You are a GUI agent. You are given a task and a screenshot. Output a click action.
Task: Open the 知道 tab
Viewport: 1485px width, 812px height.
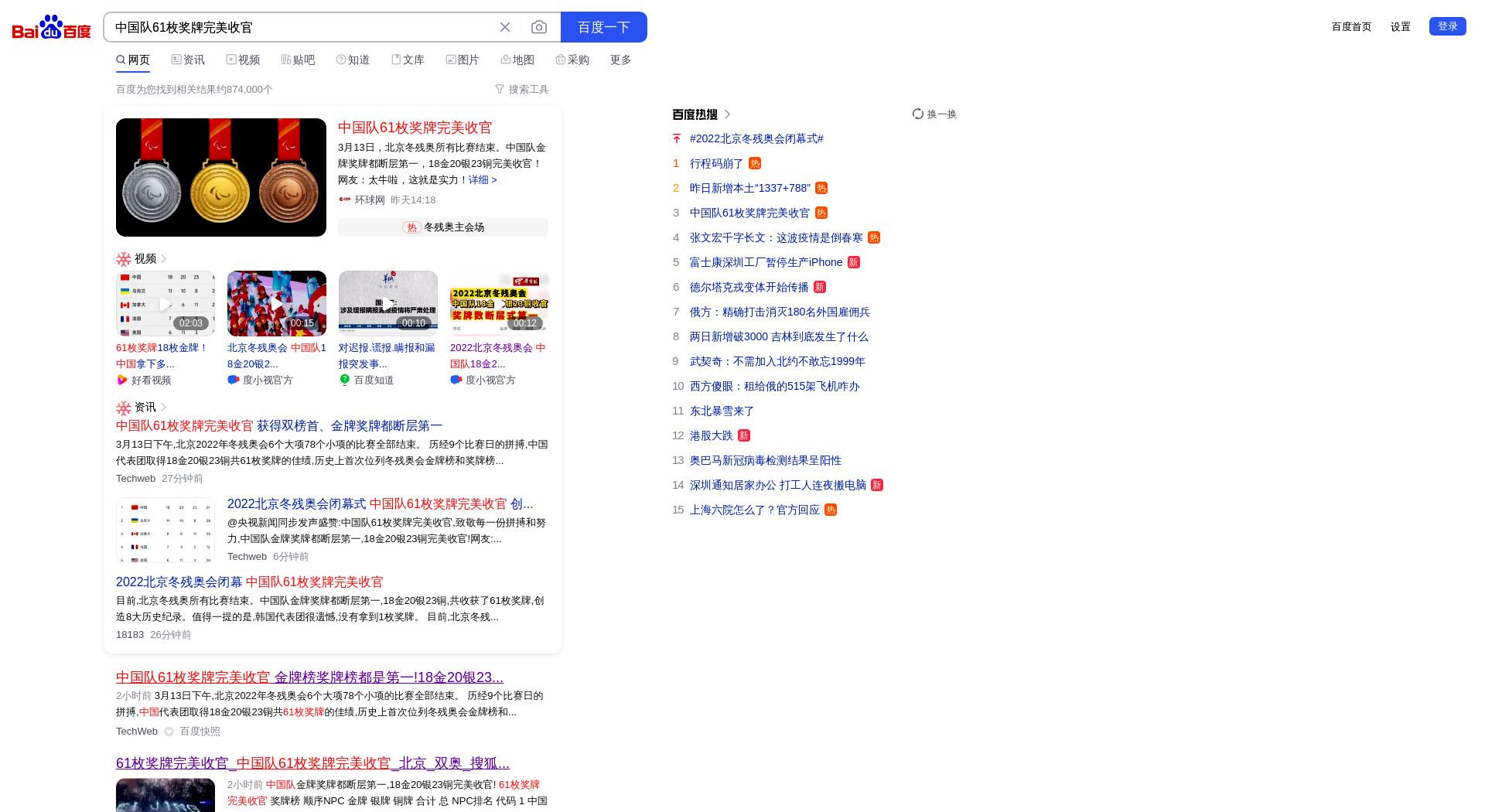tap(353, 60)
